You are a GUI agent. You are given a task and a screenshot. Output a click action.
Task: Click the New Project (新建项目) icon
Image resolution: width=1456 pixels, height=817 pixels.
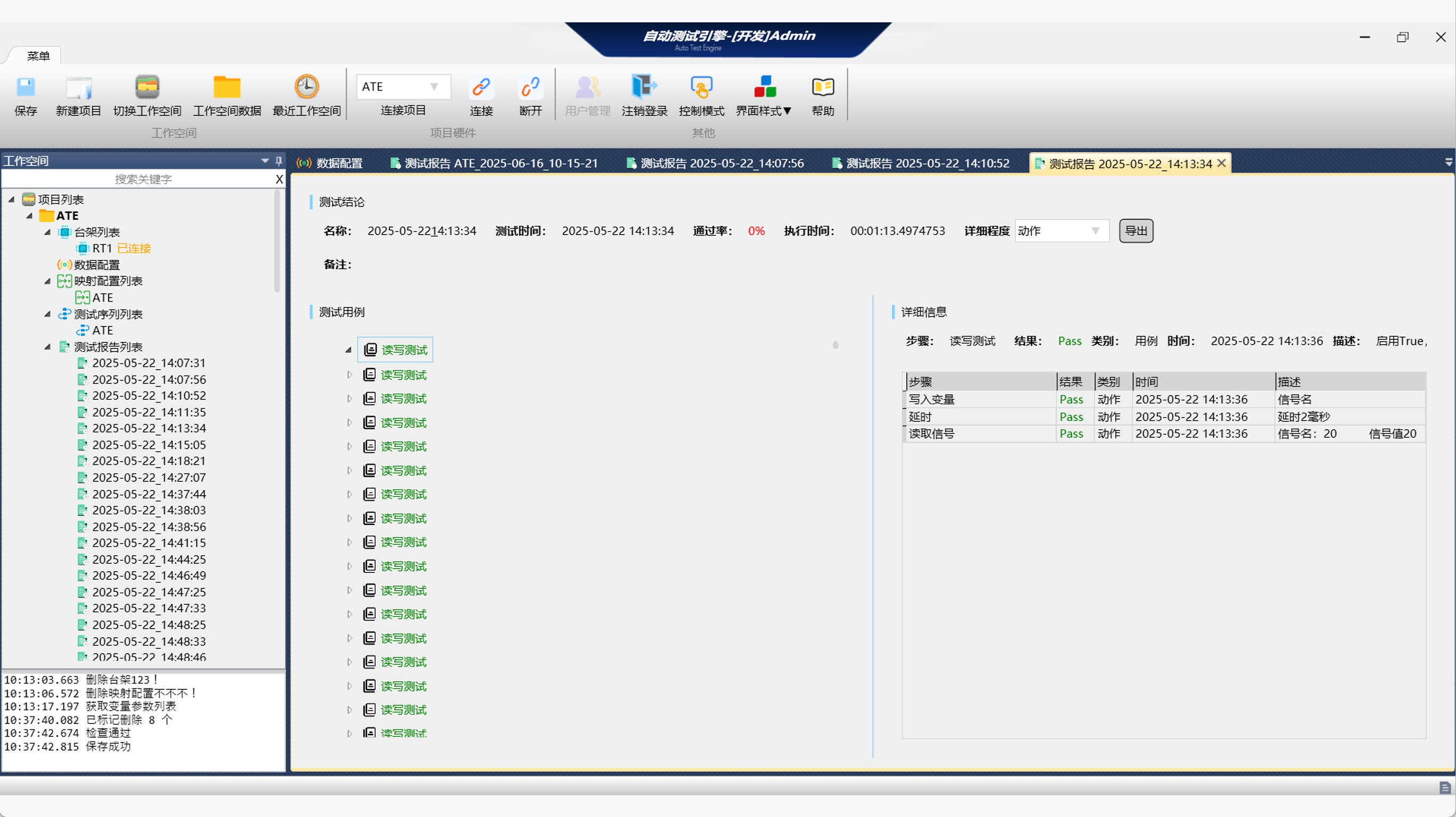point(78,88)
